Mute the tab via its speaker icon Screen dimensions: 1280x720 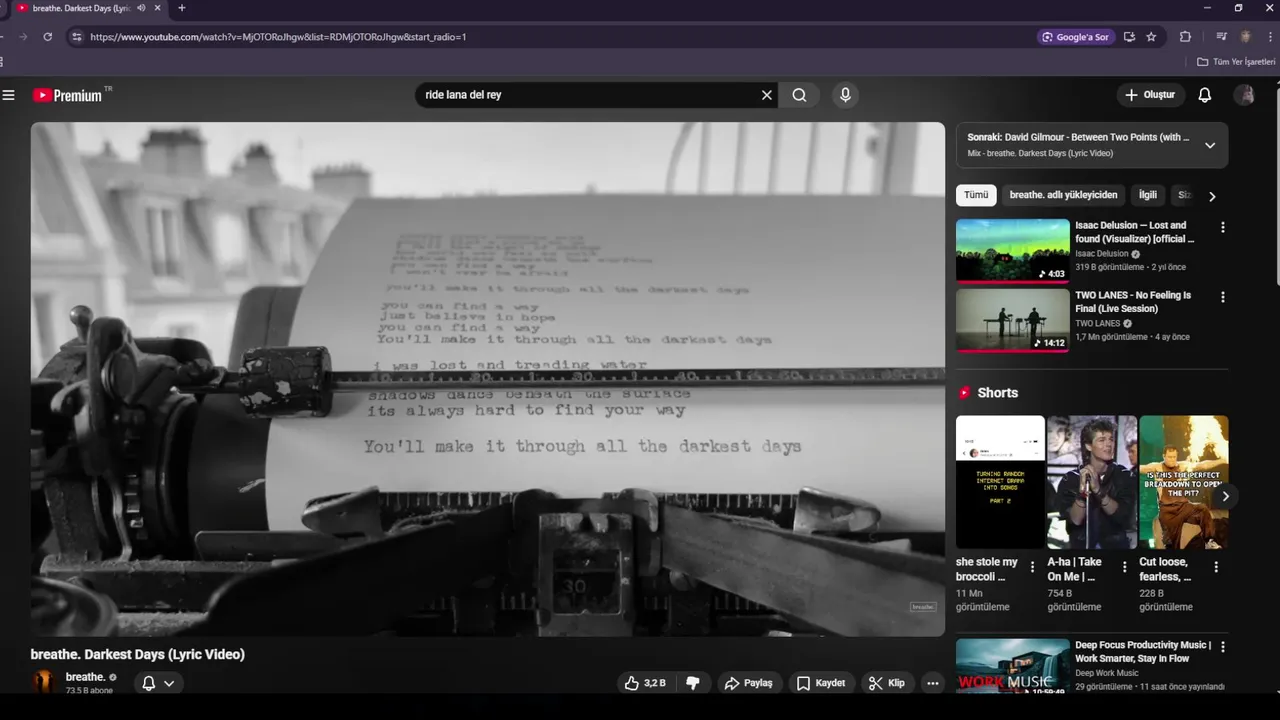click(x=141, y=8)
